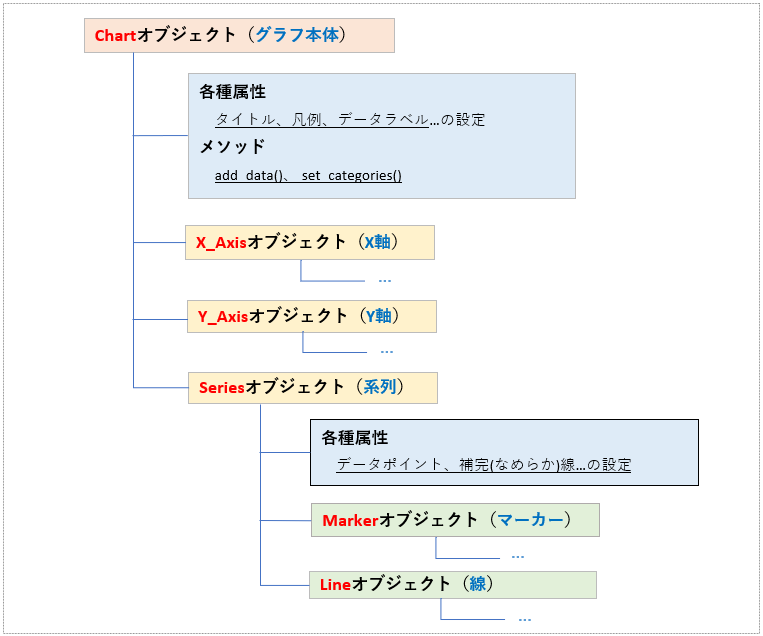The image size is (763, 636).
Task: Click the Chart object root box
Action: 239,36
